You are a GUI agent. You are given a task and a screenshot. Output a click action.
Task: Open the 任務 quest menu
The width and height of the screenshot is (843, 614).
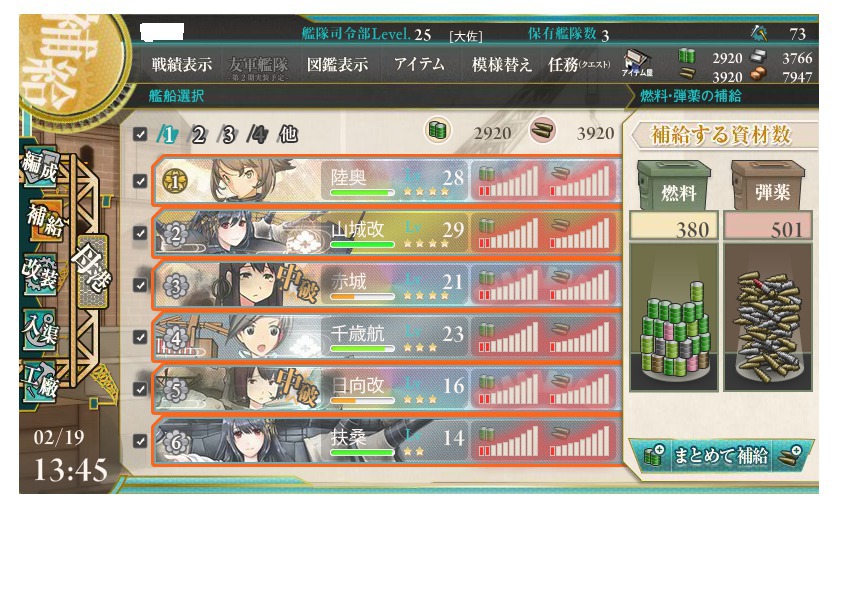click(579, 65)
